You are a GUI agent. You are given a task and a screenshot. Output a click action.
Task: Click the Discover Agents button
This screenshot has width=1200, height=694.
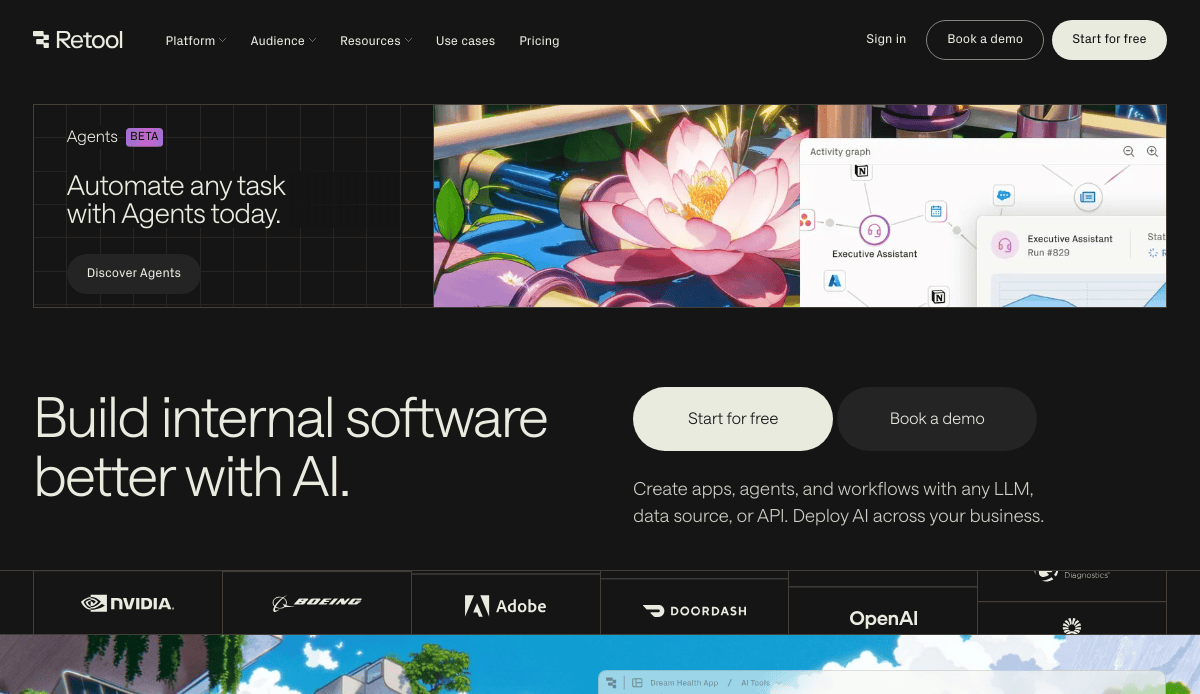[x=133, y=273]
